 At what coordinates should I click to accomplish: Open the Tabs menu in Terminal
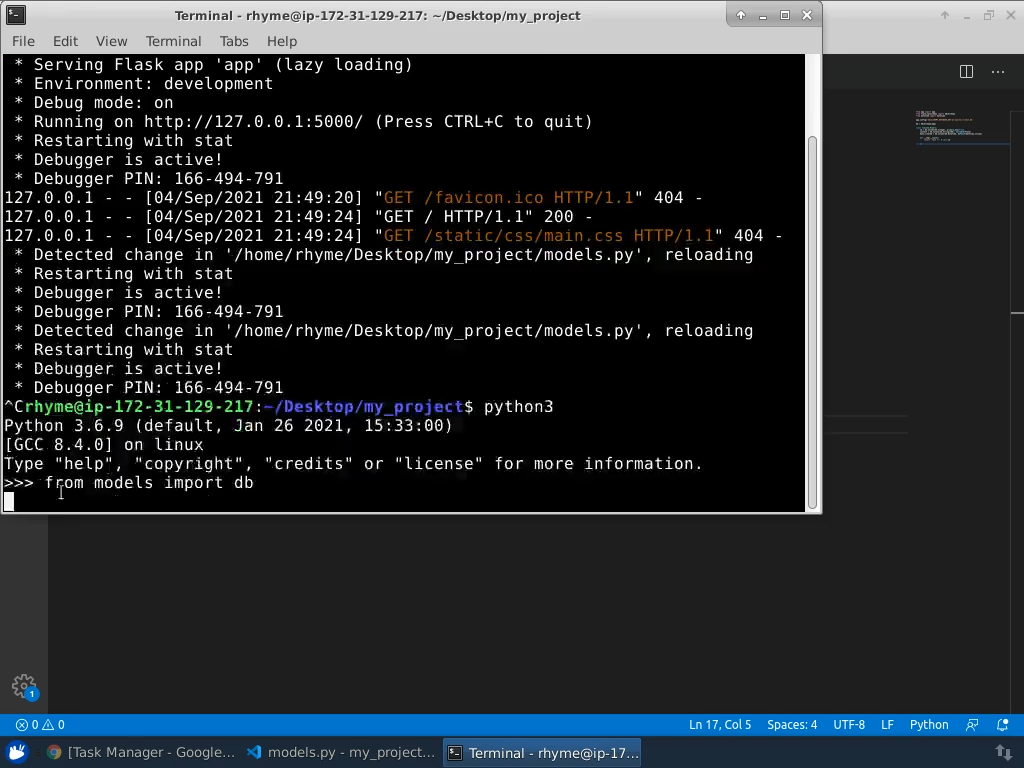(x=234, y=41)
